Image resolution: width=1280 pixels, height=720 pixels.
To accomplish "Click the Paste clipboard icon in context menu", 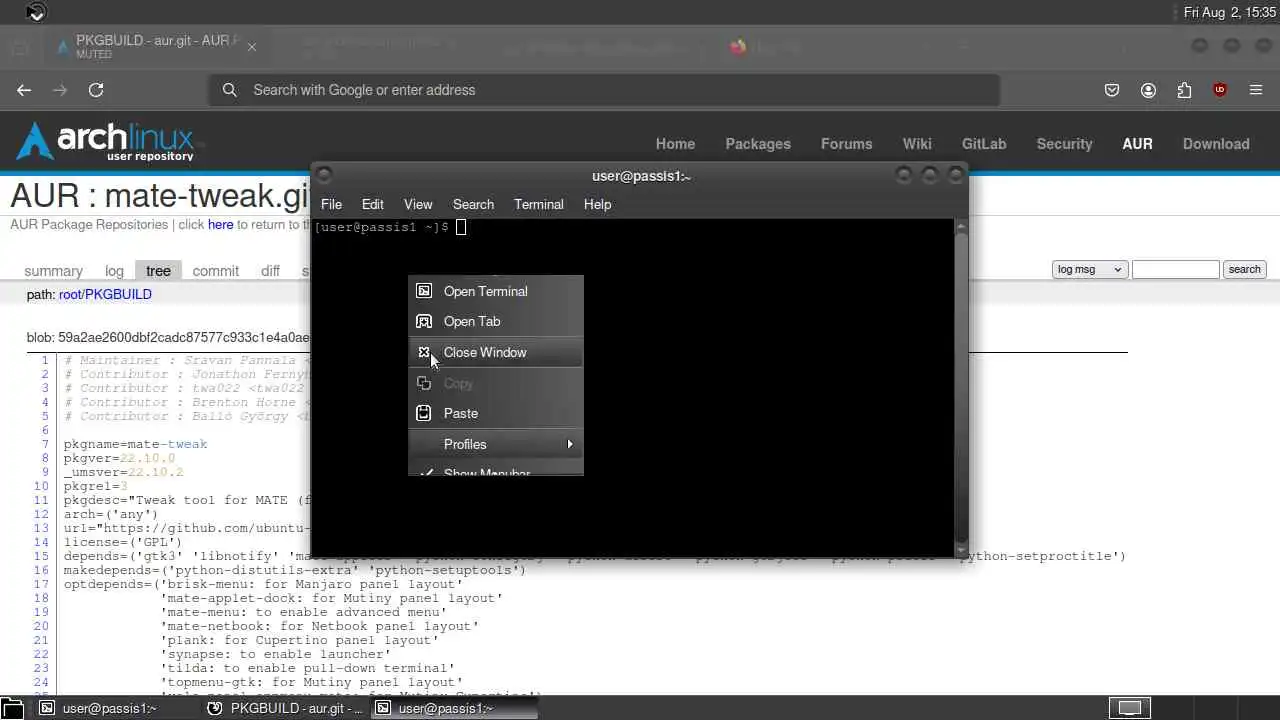I will [424, 413].
